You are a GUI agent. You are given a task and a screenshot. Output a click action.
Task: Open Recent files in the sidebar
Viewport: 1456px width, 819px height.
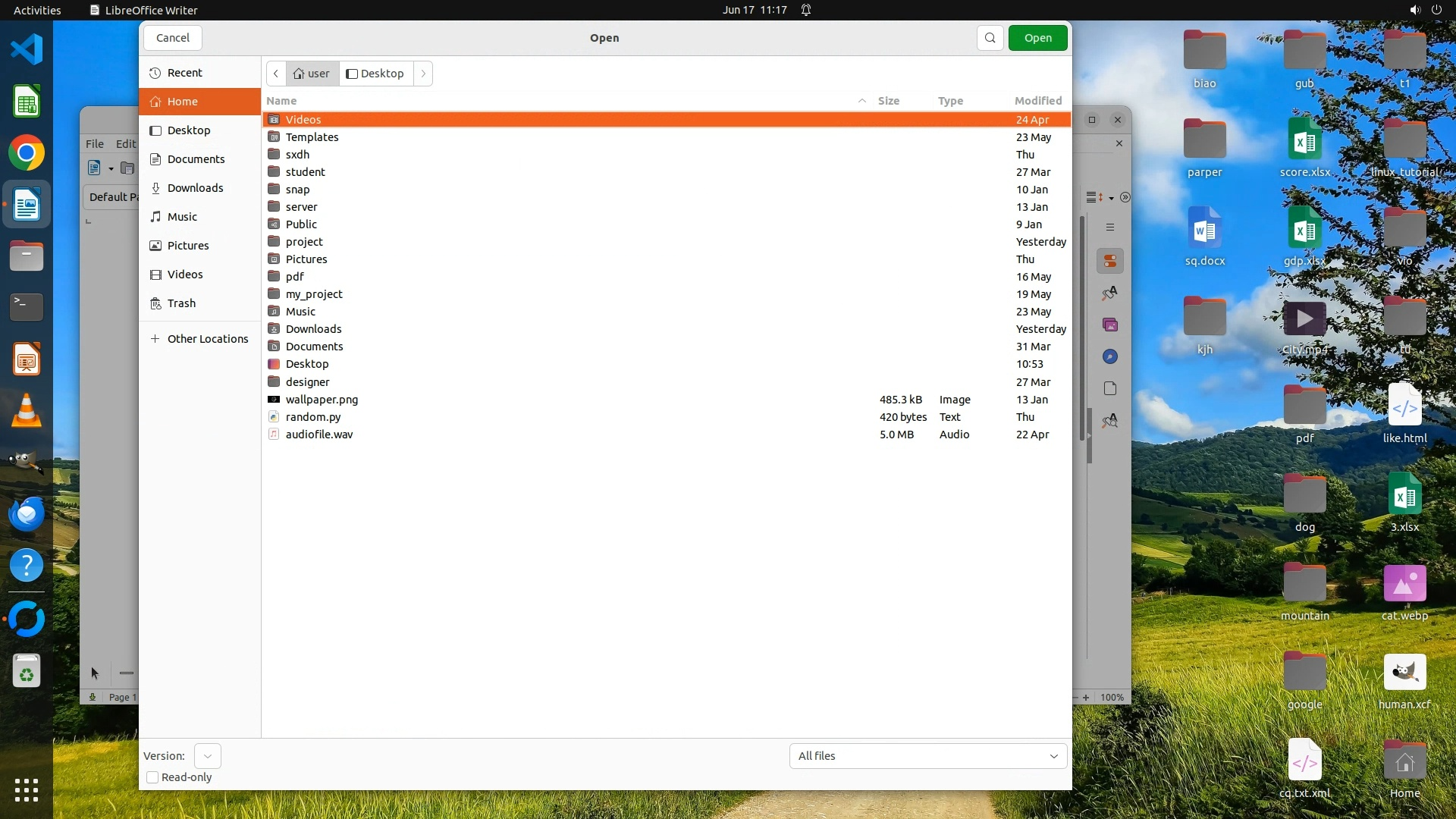(x=184, y=73)
